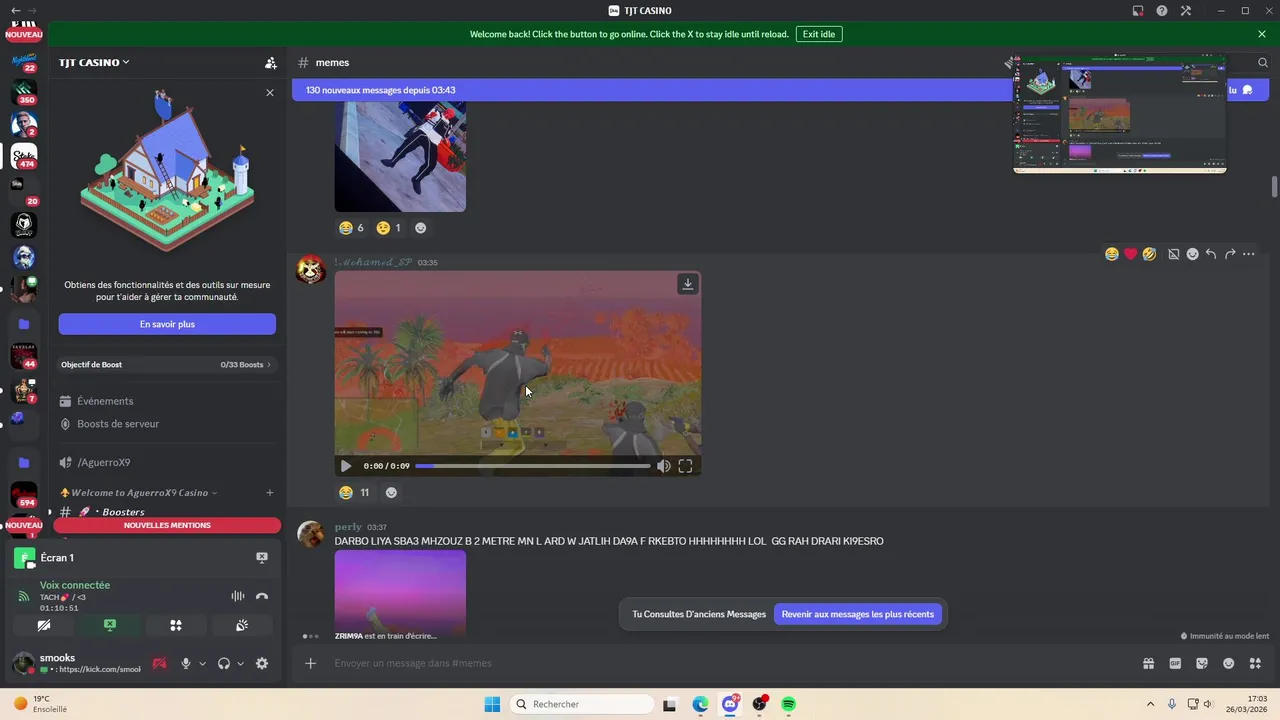Screen dimensions: 1280x720
Task: Open Help icon in title bar
Action: point(1162,11)
